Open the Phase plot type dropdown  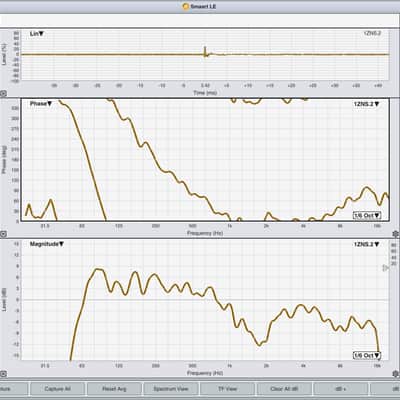click(41, 104)
